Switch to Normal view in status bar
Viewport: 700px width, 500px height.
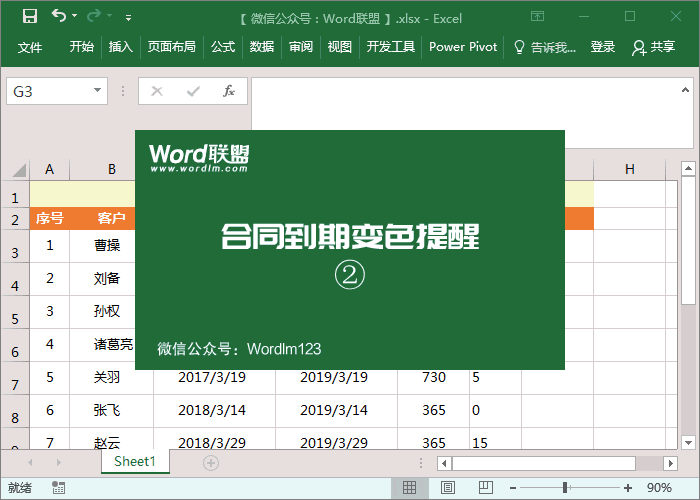pos(409,488)
